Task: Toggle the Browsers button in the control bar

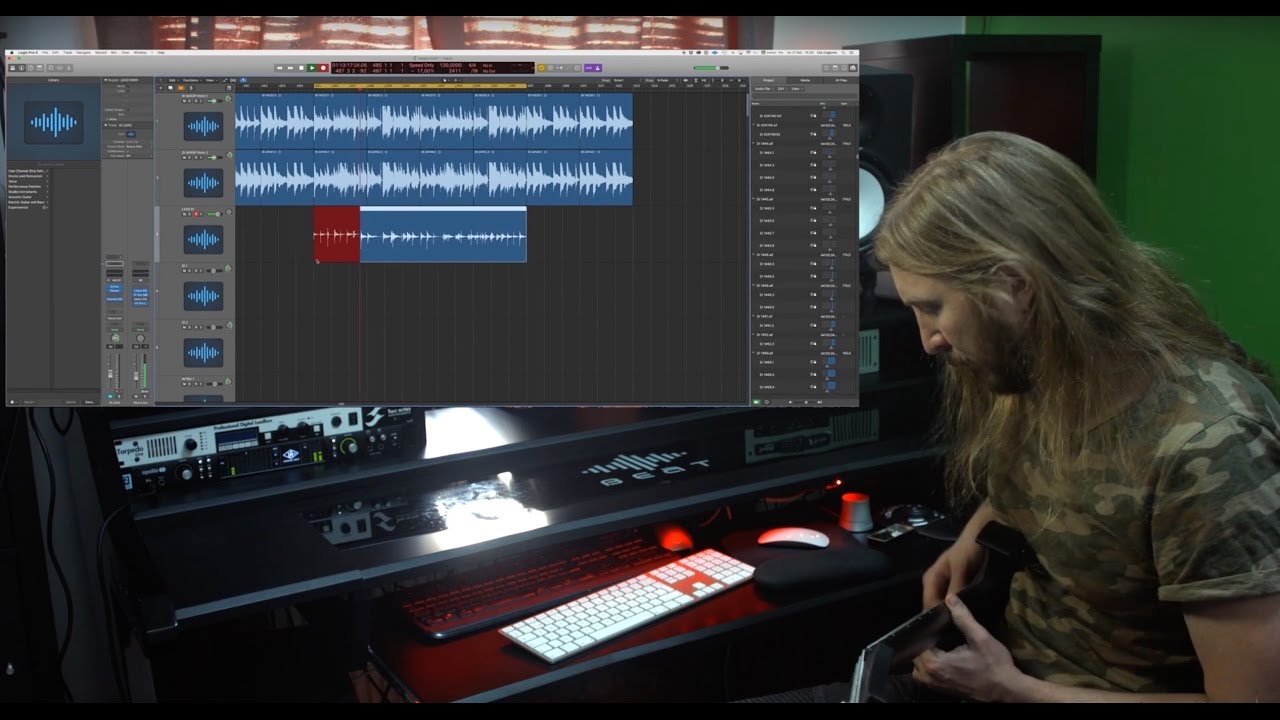Action: coord(853,68)
